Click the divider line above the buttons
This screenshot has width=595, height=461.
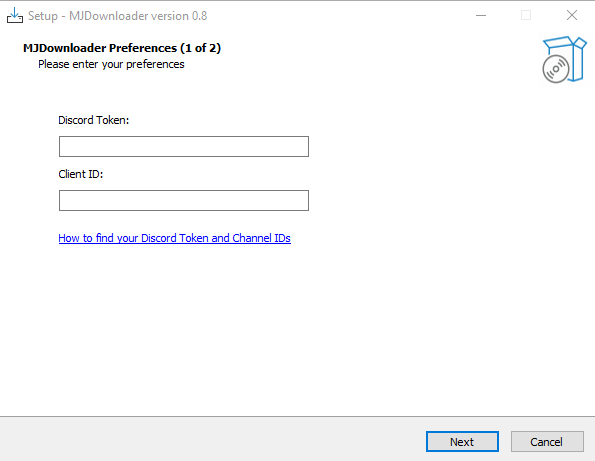pyautogui.click(x=298, y=417)
